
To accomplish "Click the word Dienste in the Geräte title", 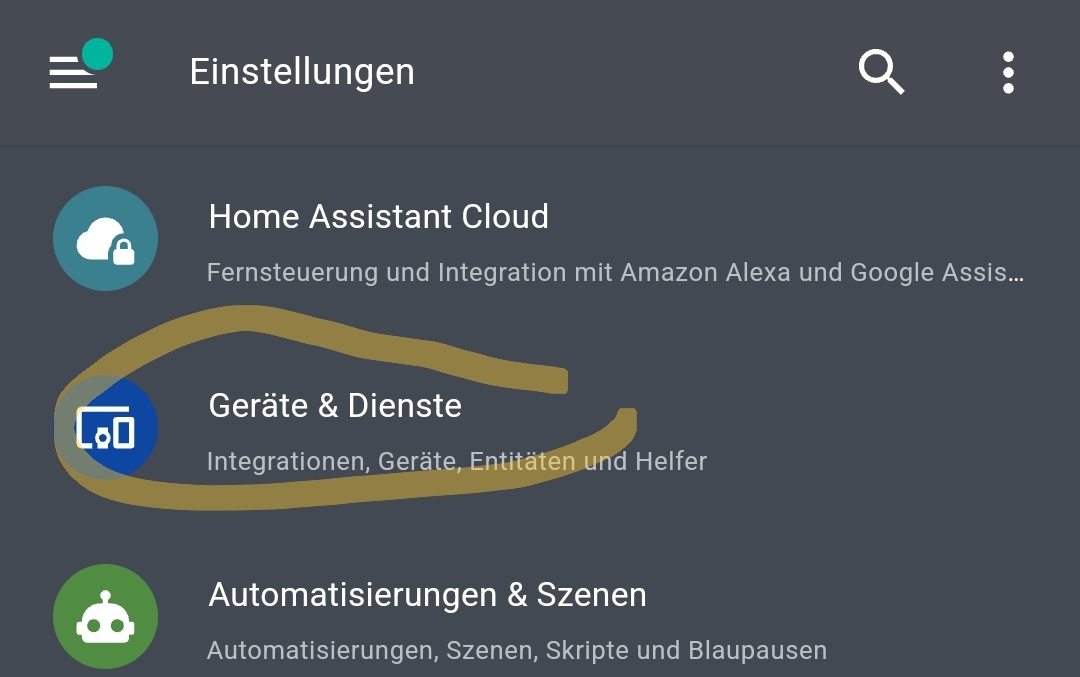I will pos(404,406).
